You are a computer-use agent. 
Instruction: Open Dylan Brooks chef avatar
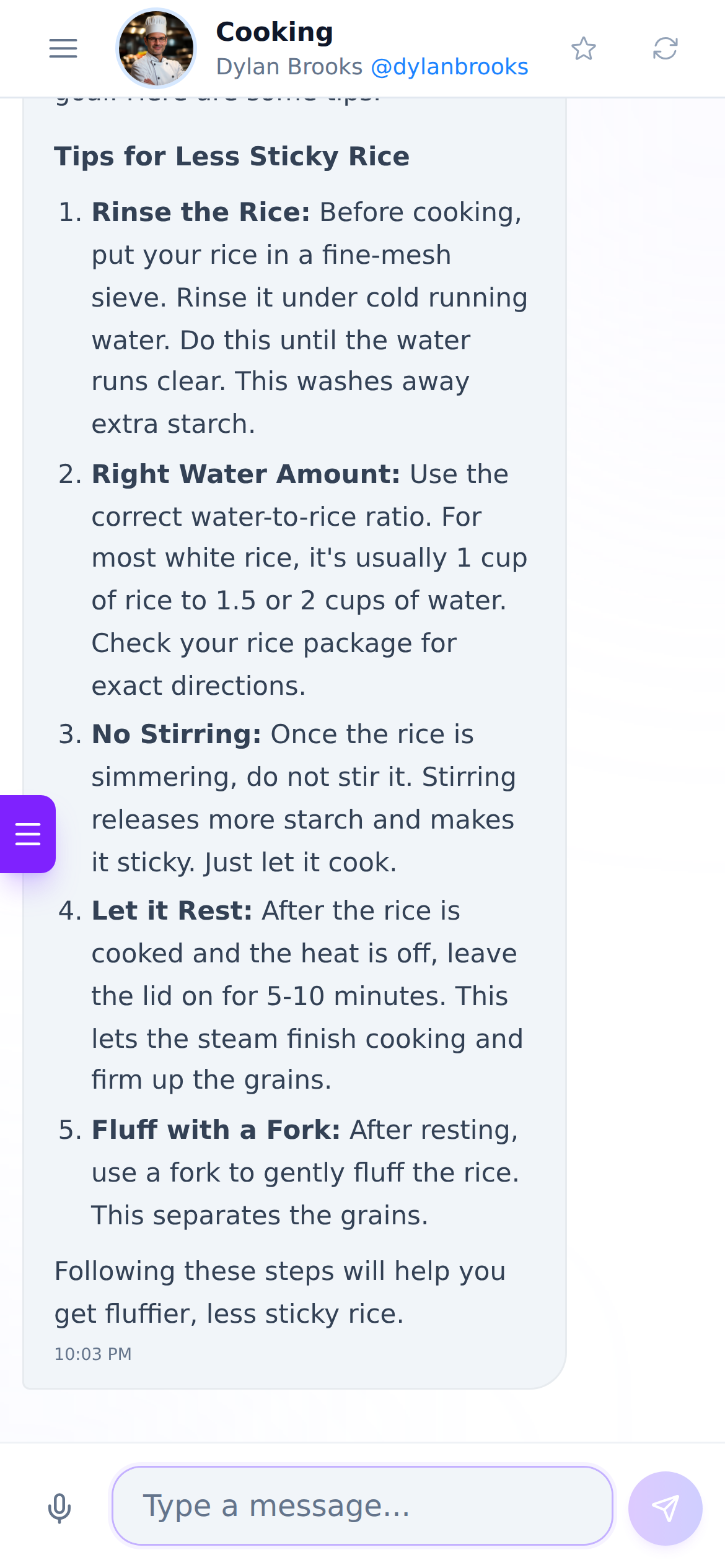pos(156,48)
